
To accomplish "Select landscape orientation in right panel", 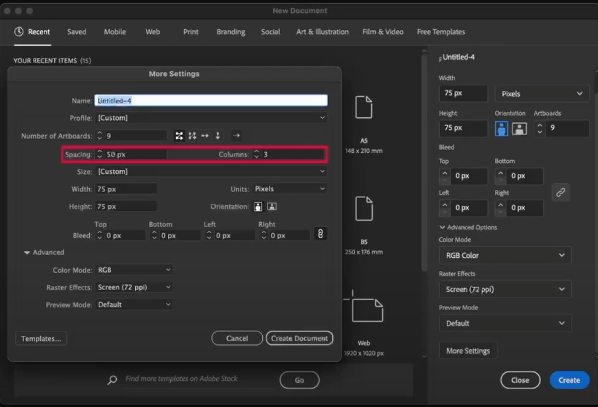I will (519, 129).
